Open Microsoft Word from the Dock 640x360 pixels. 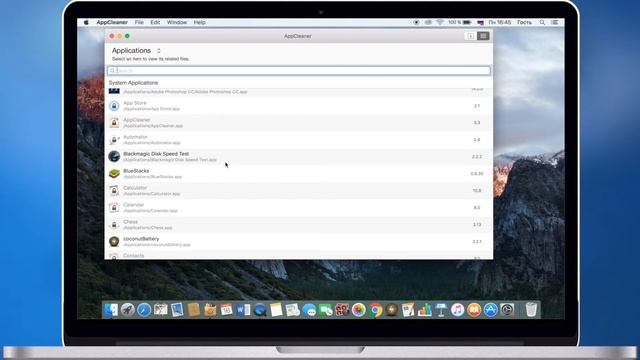pos(243,310)
